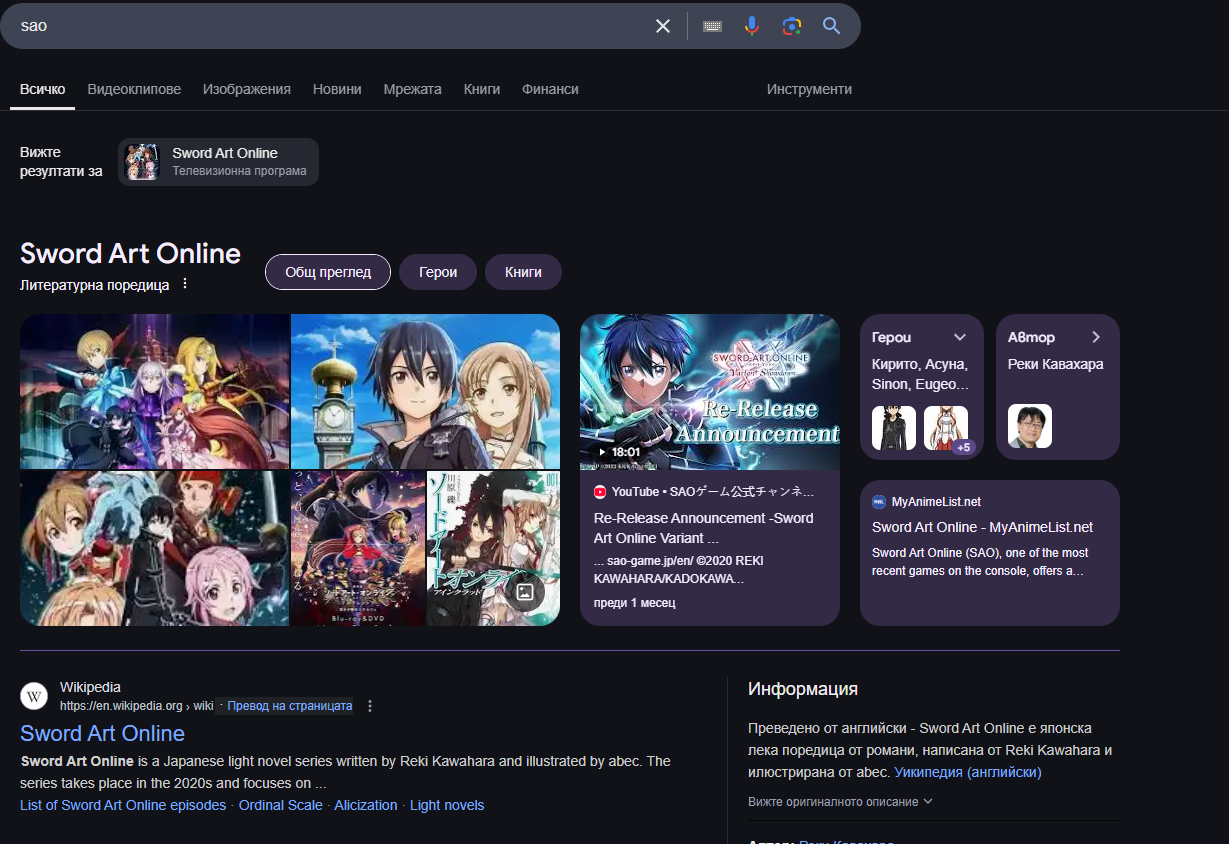Search by image with the Lens icon
The width and height of the screenshot is (1229, 844).
(792, 26)
